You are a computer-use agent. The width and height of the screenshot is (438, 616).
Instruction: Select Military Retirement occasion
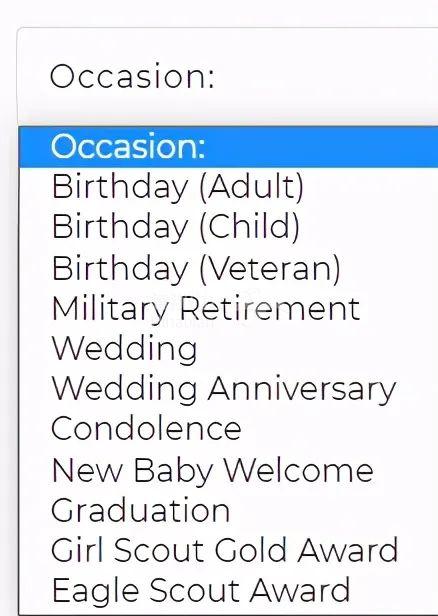(x=229, y=309)
